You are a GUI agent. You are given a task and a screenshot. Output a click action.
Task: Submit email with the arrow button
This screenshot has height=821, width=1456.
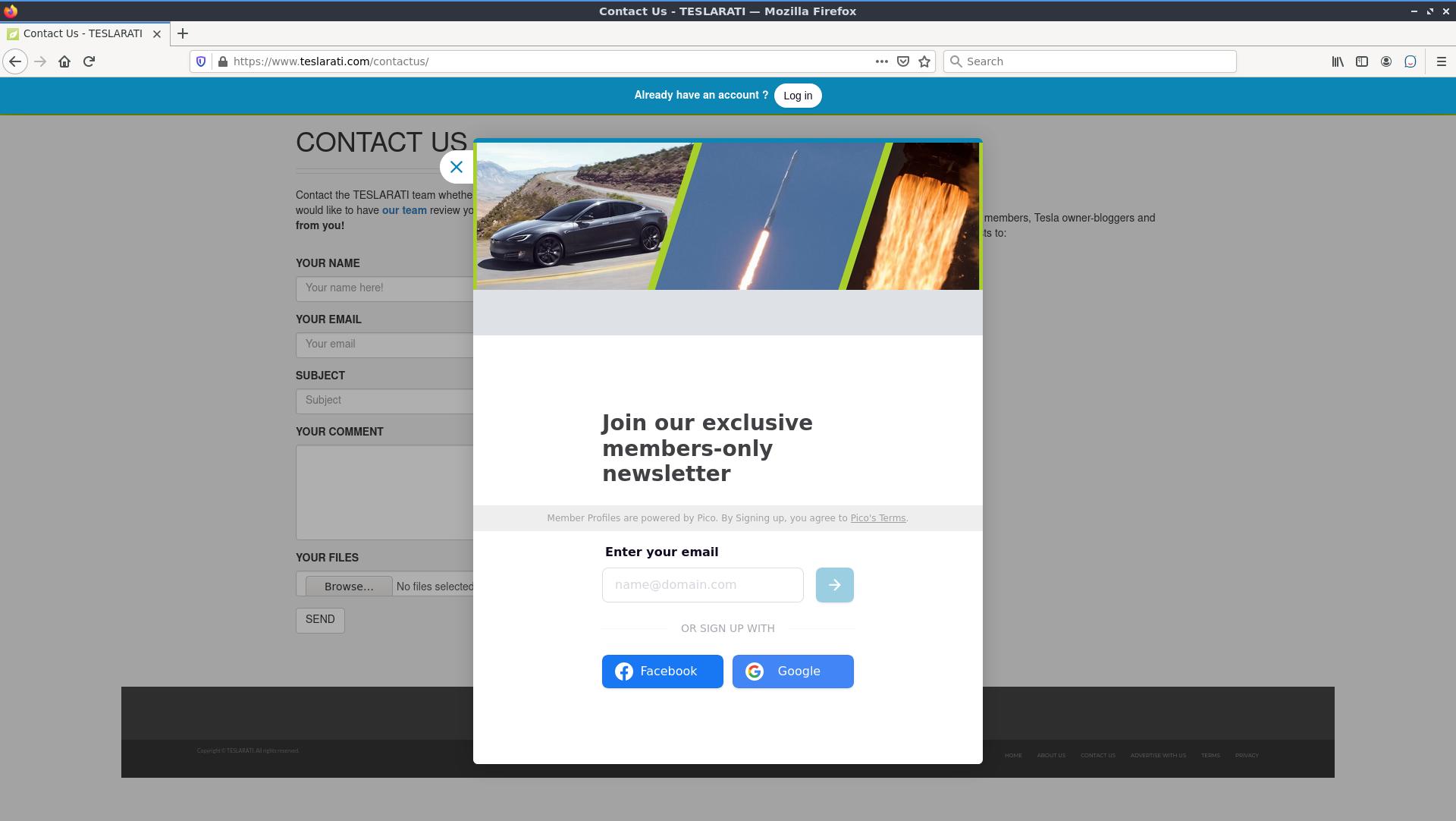pyautogui.click(x=834, y=585)
